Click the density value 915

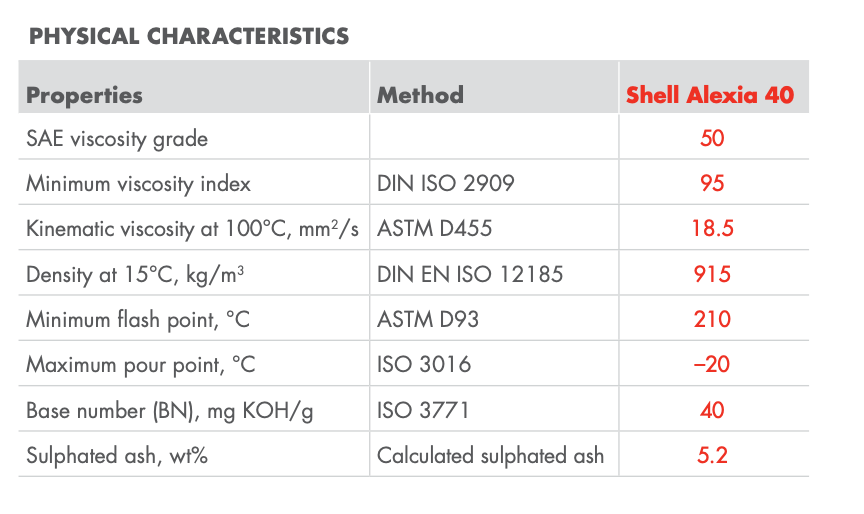[712, 275]
